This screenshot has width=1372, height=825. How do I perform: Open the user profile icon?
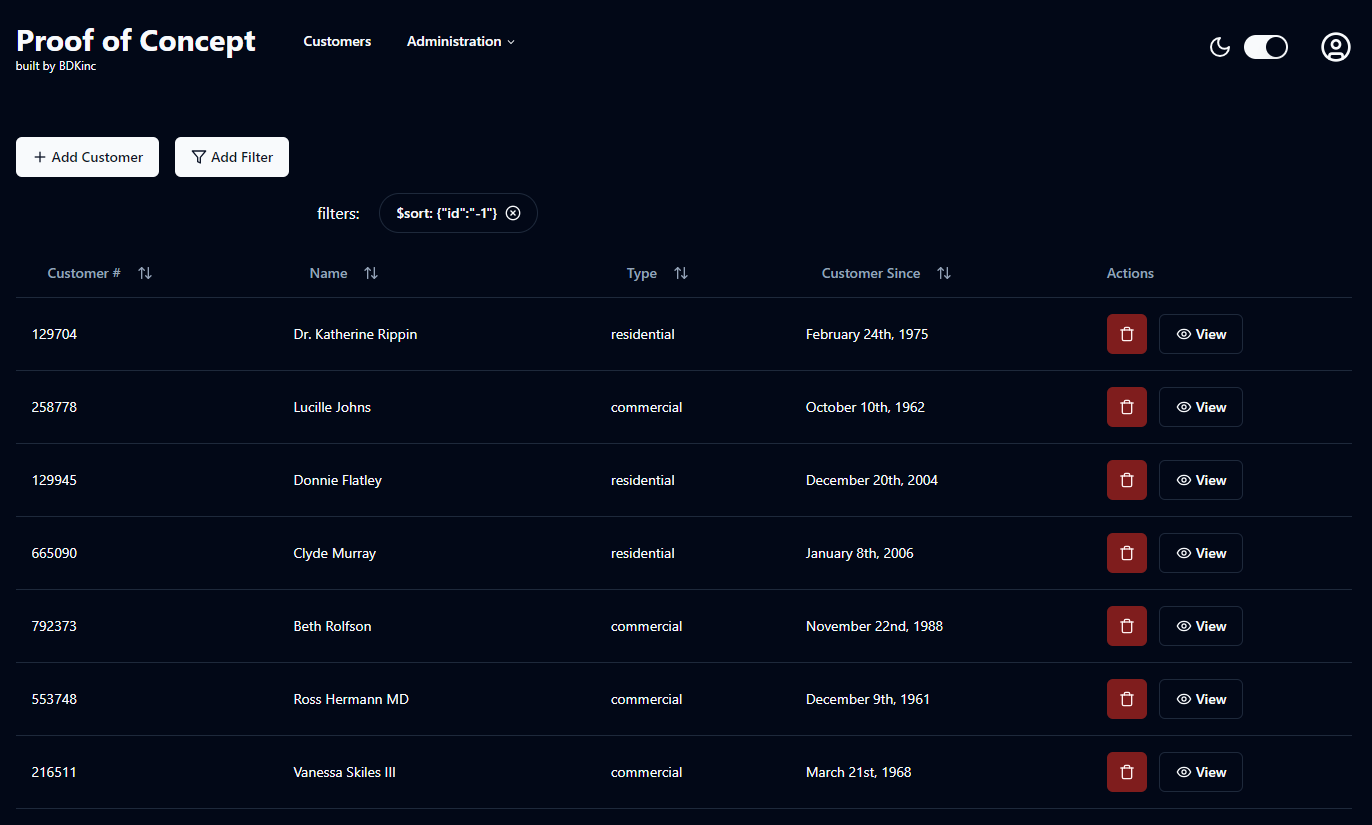point(1335,47)
